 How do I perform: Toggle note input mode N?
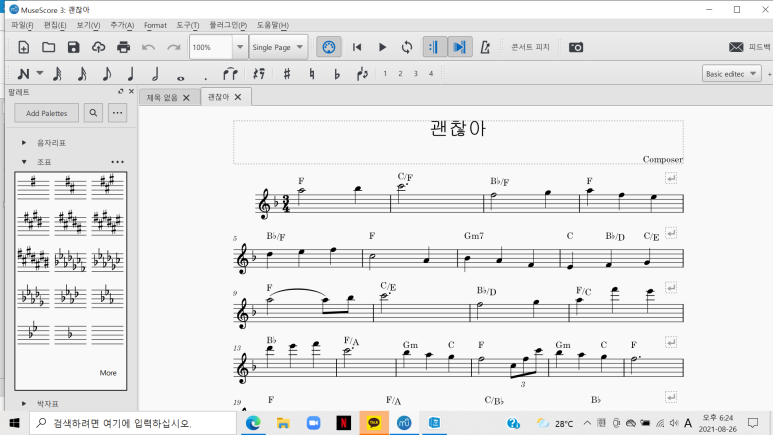coord(23,74)
